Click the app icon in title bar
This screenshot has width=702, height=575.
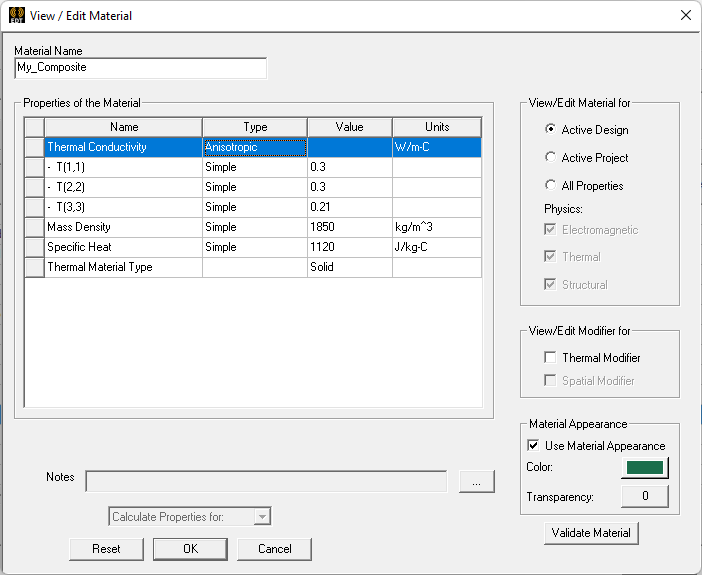coord(15,15)
